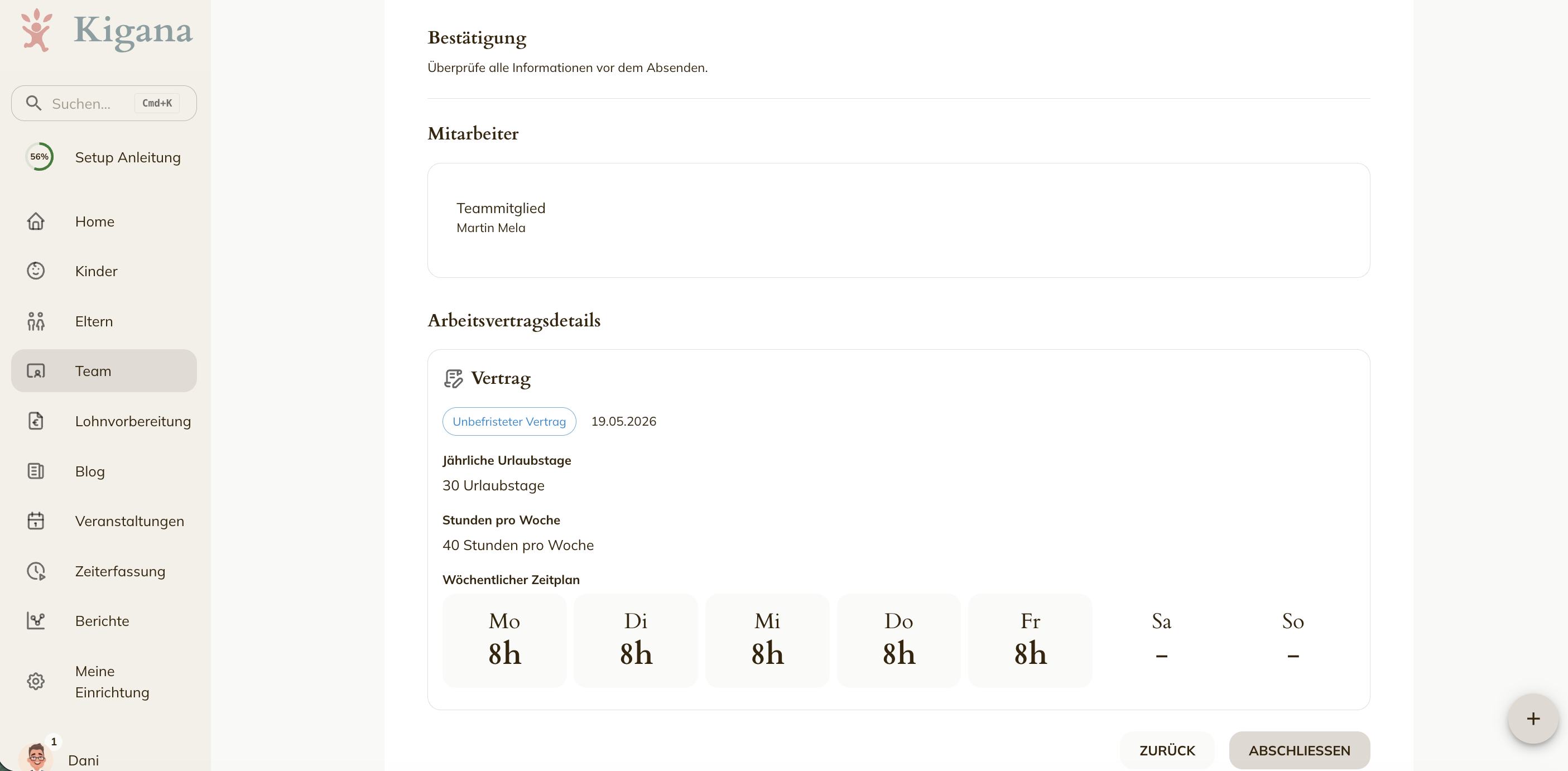The width and height of the screenshot is (1568, 771).
Task: Click the Vertrag contract icon
Action: click(x=454, y=378)
